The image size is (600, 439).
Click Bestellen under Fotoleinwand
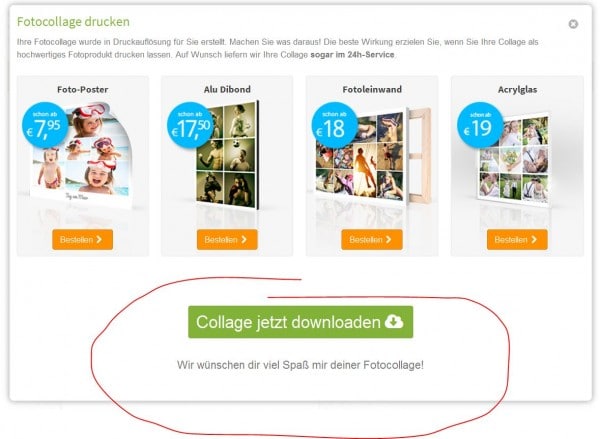372,240
